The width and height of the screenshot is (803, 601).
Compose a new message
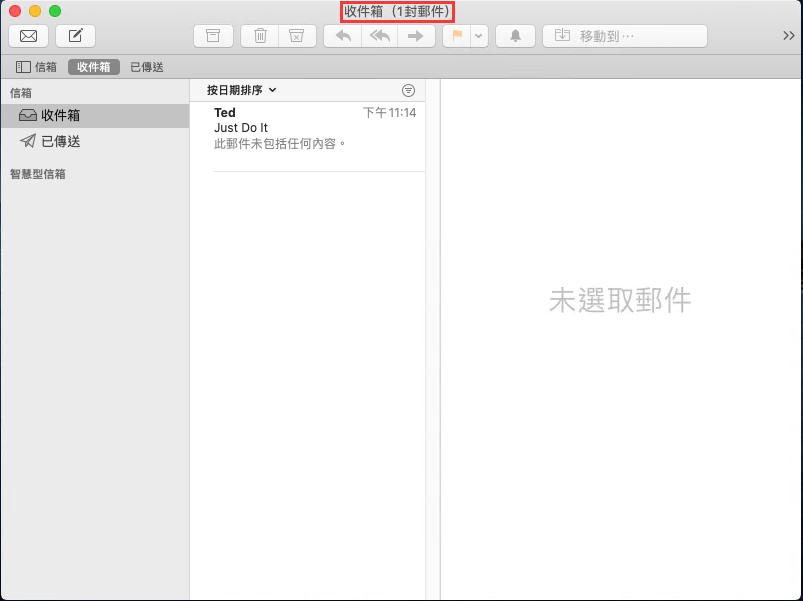(75, 36)
